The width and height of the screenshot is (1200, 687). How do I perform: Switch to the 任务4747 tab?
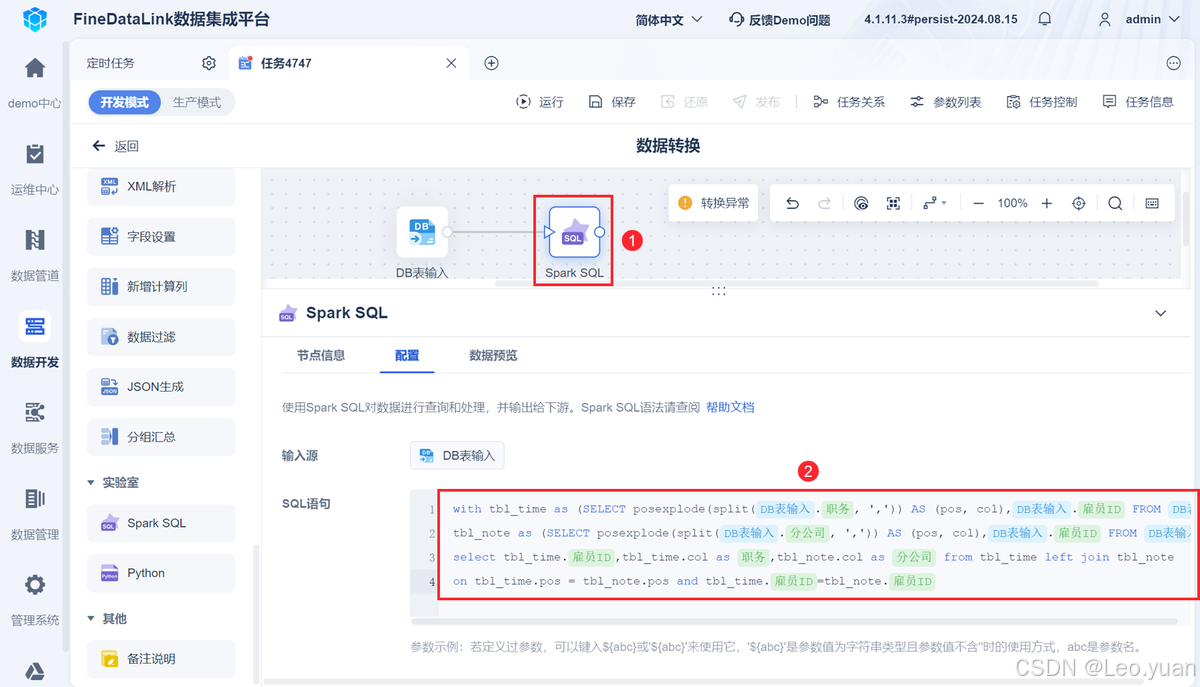tap(286, 63)
